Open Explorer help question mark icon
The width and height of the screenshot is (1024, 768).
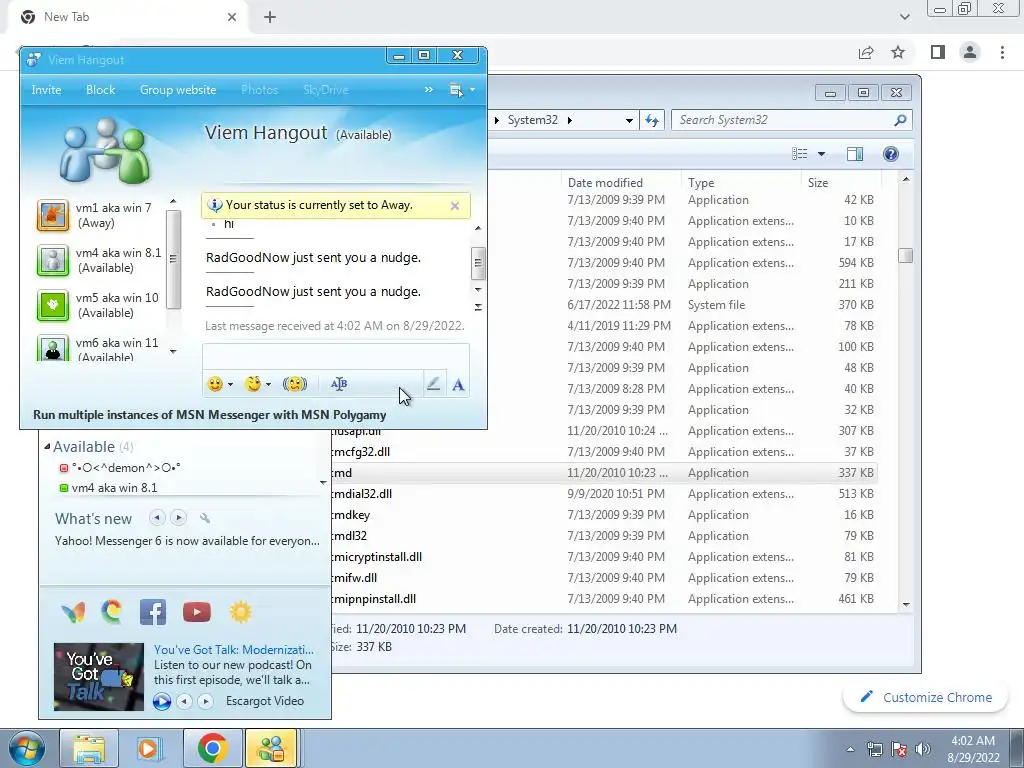[x=891, y=154]
